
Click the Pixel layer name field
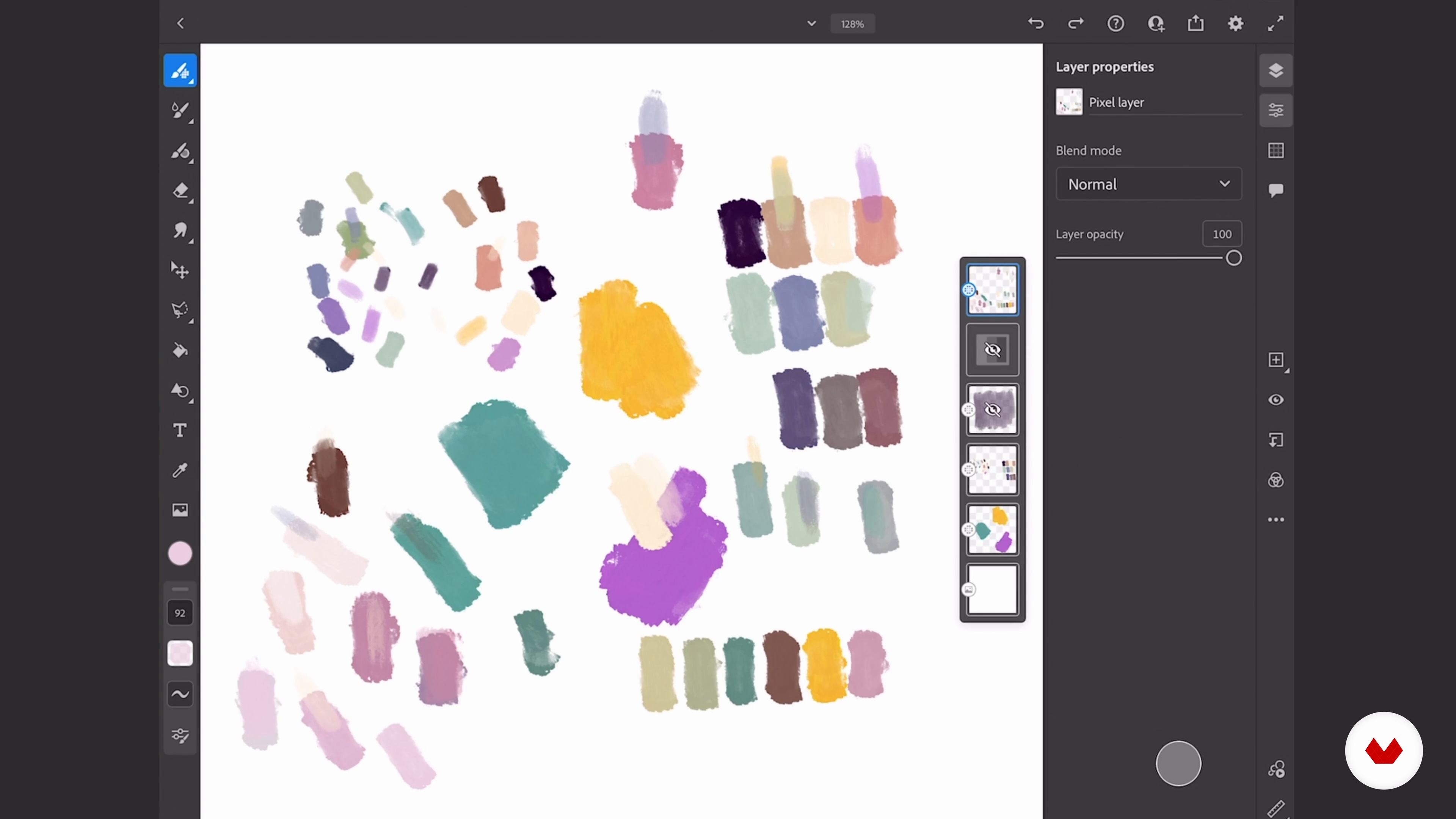pyautogui.click(x=1165, y=102)
